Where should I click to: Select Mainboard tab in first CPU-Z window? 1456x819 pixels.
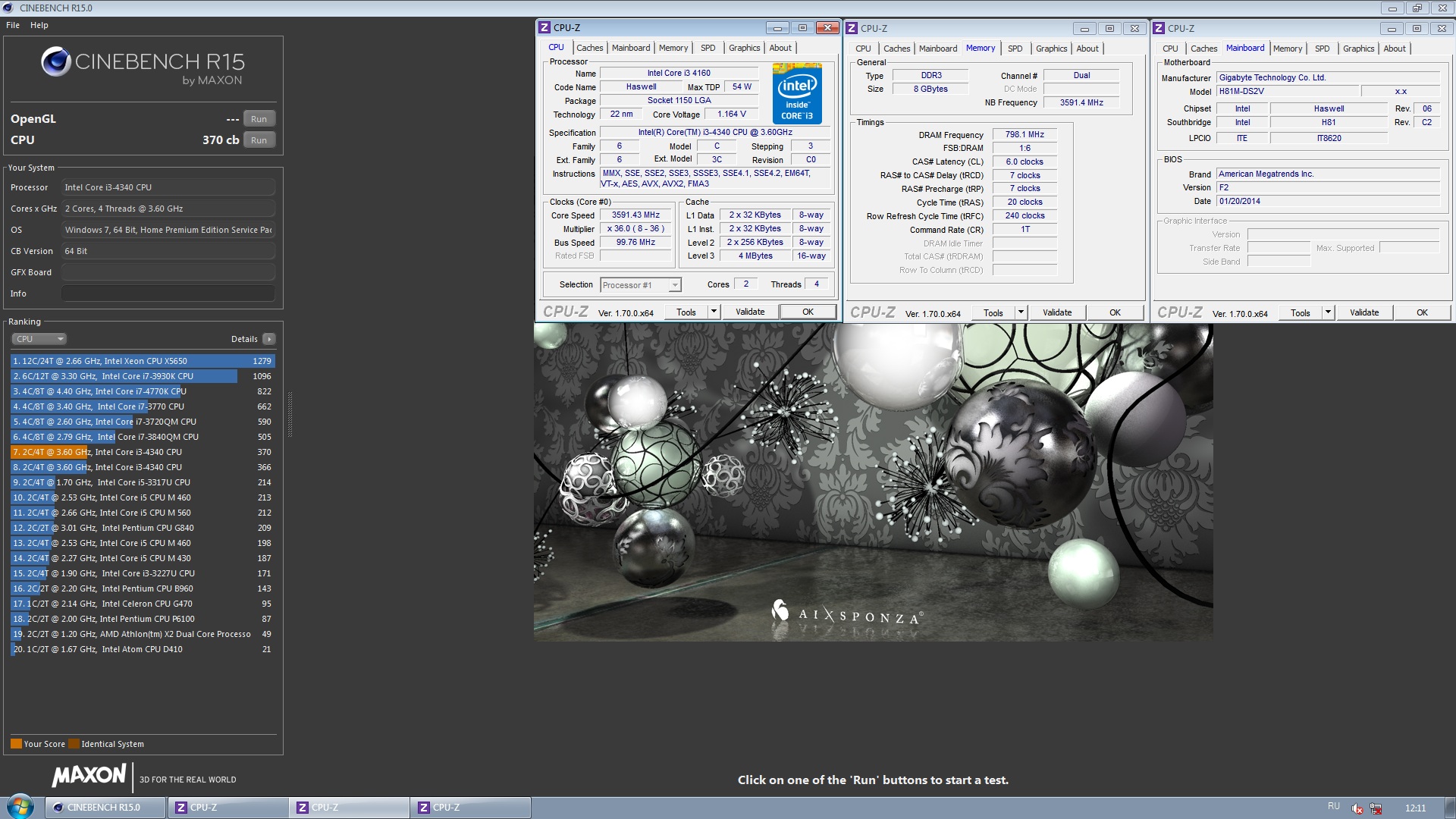point(631,48)
